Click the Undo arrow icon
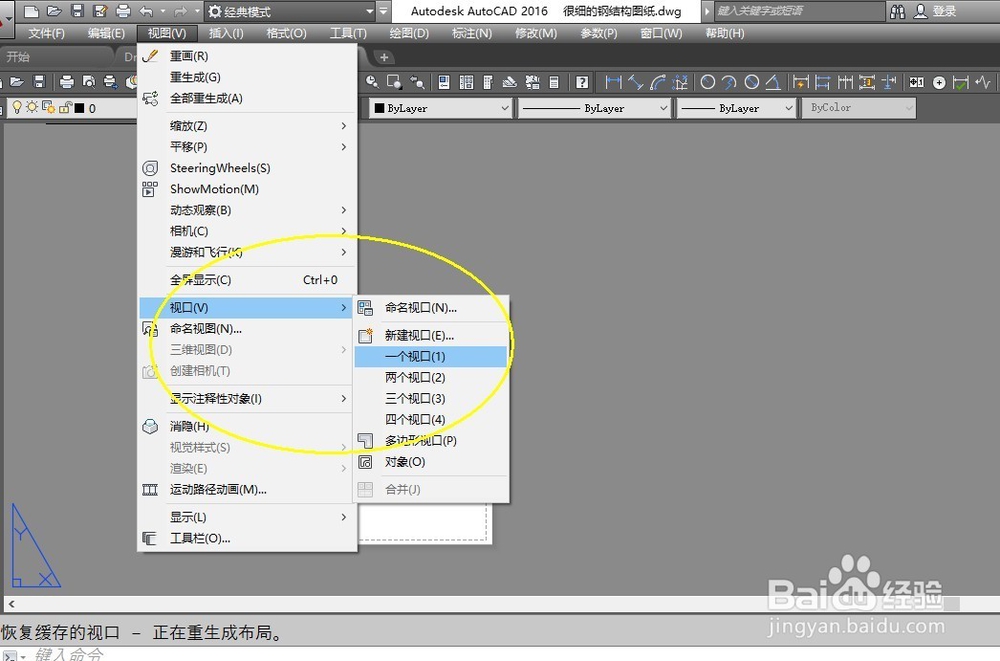 [146, 11]
